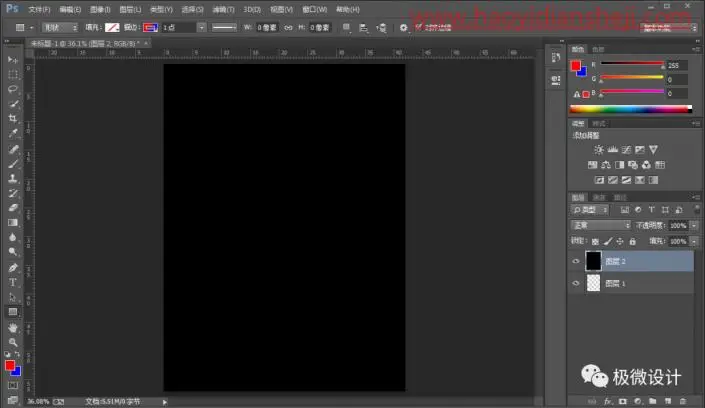Viewport: 705px width, 408px height.
Task: Select the Zoom tool in toolbox
Action: click(13, 342)
